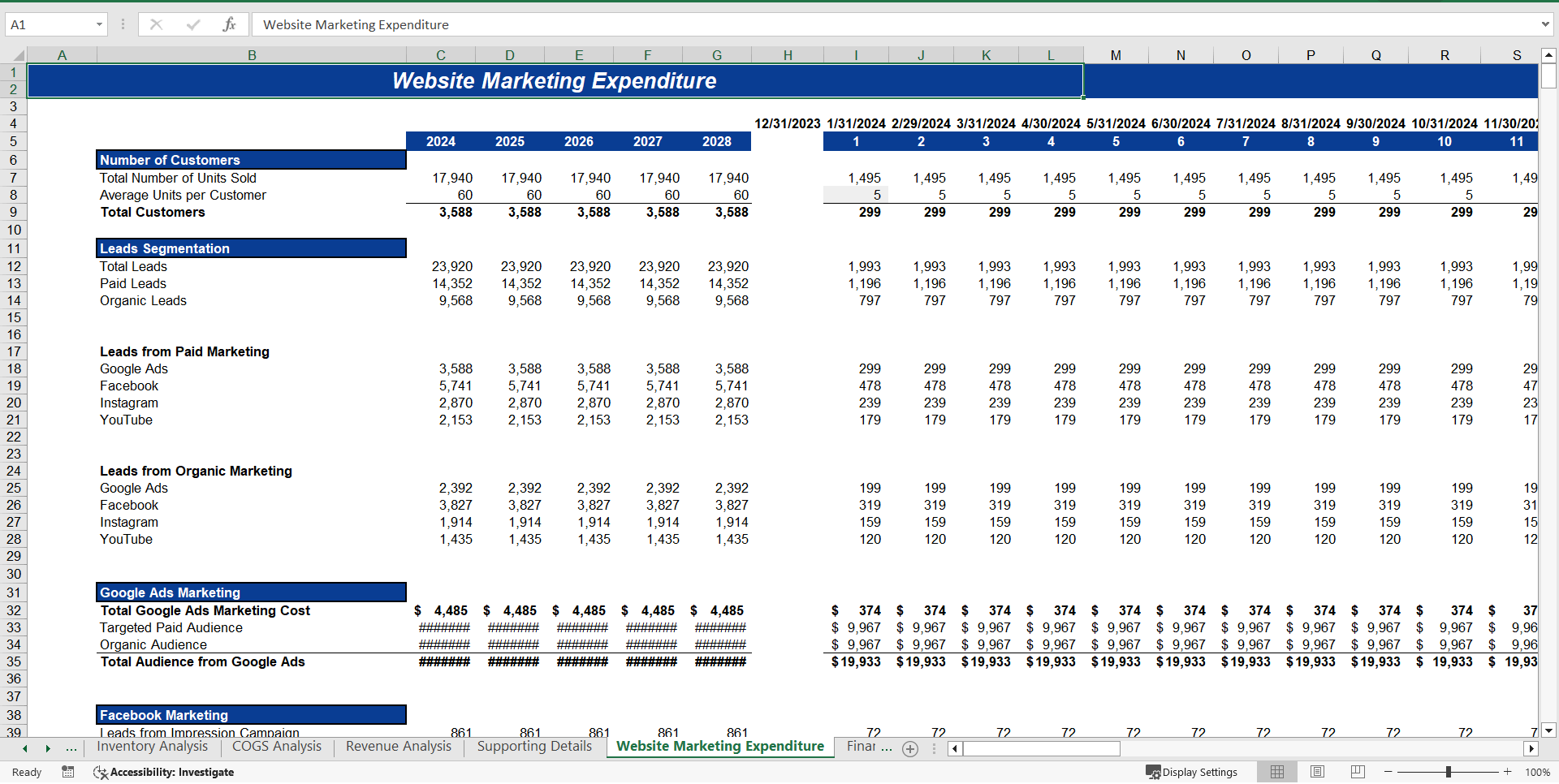Click the zoom in plus button
The height and width of the screenshot is (784, 1559).
(1508, 772)
